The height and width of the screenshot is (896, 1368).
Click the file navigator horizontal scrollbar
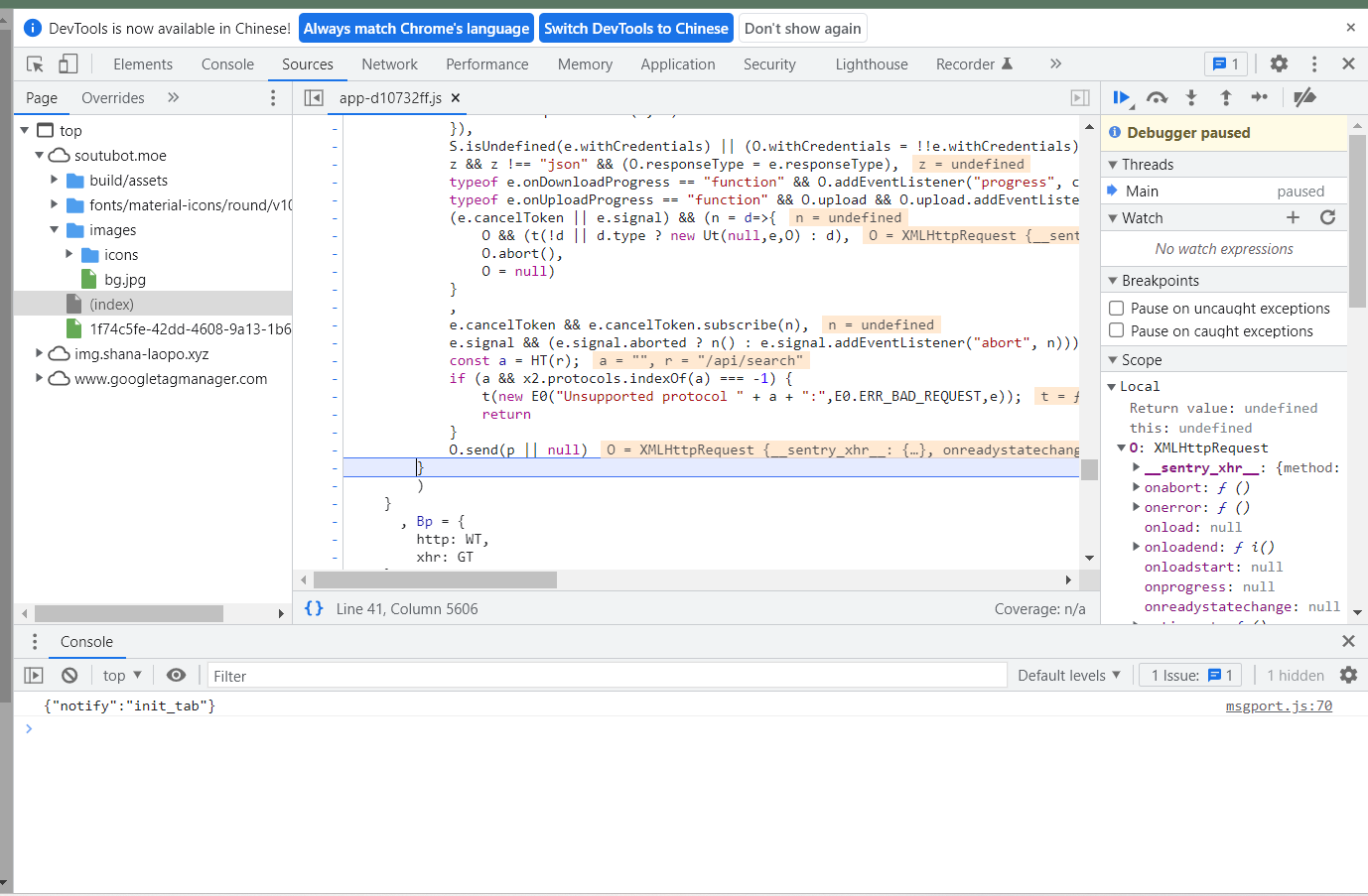[128, 613]
